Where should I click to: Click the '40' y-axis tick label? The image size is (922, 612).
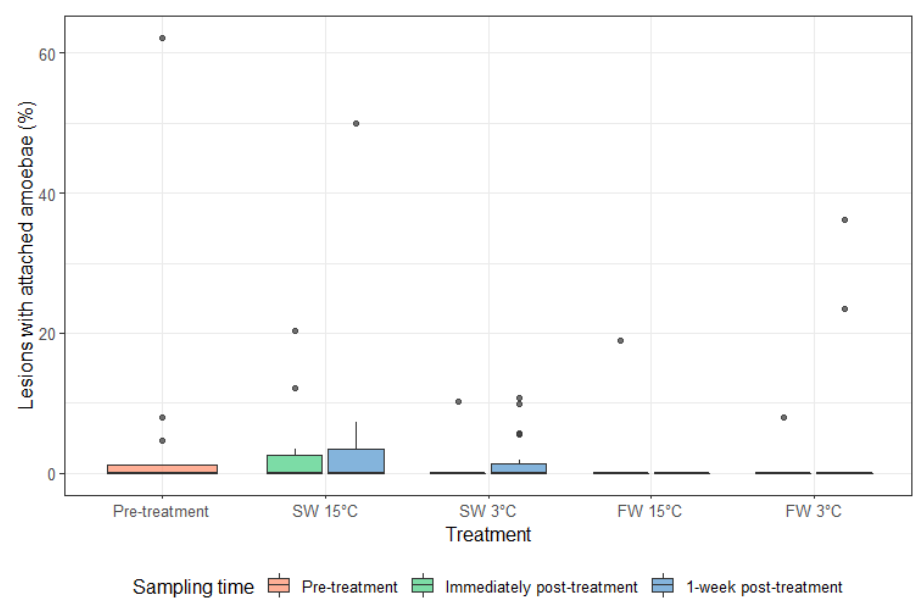[x=46, y=193]
